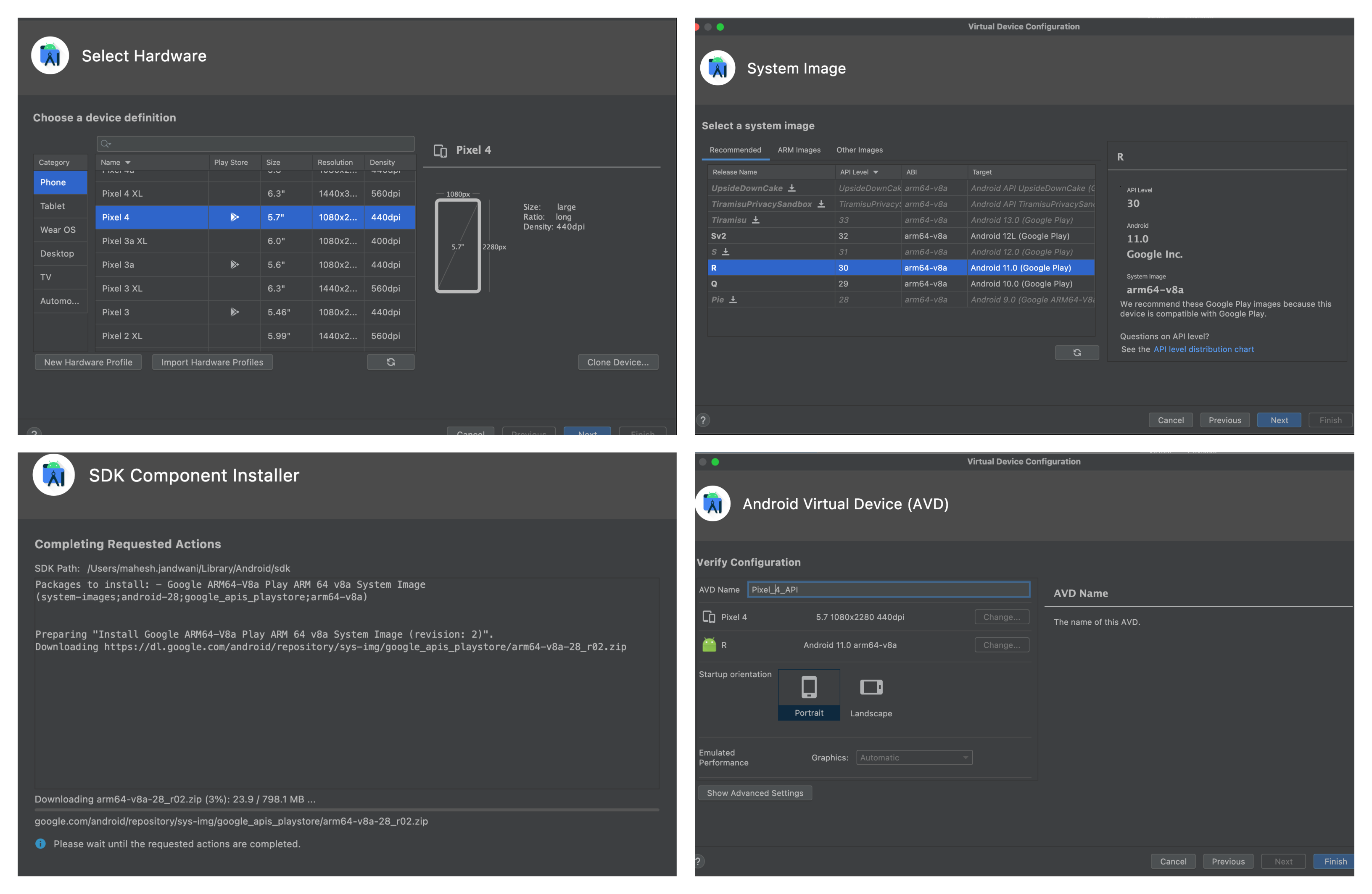
Task: Click the refresh icon in Select Hardware
Action: pyautogui.click(x=390, y=362)
